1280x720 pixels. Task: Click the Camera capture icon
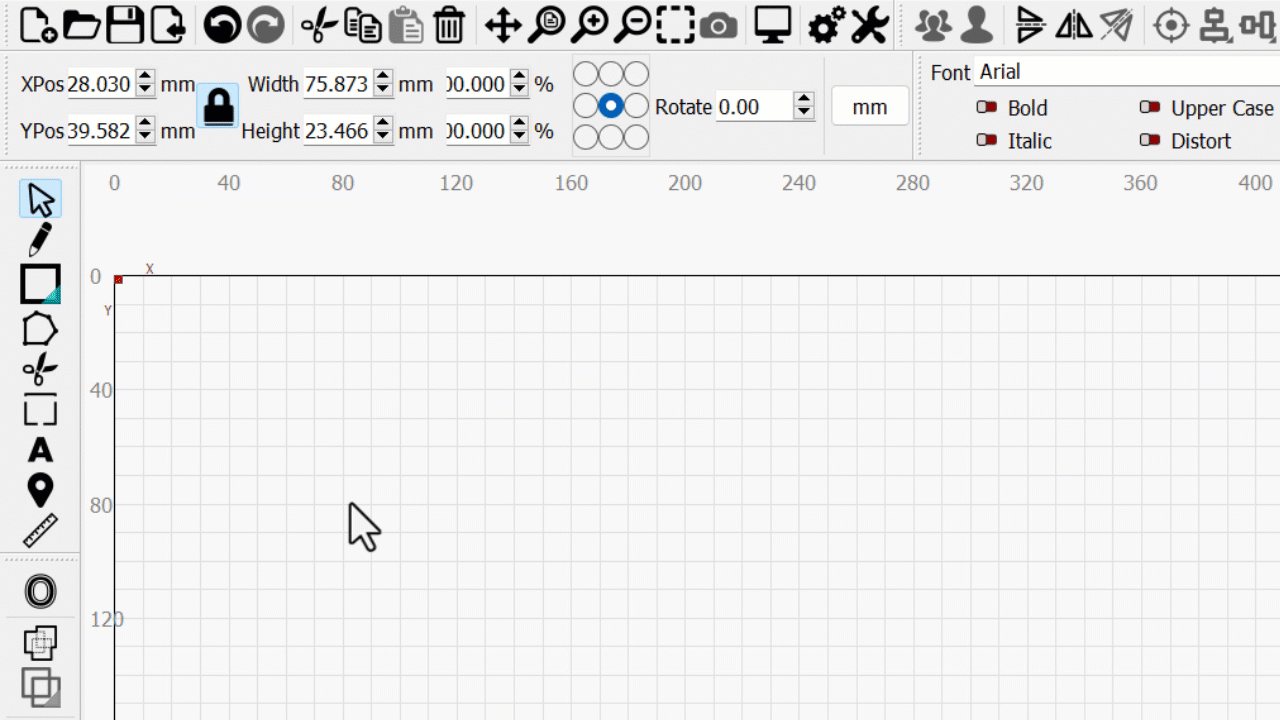(718, 25)
